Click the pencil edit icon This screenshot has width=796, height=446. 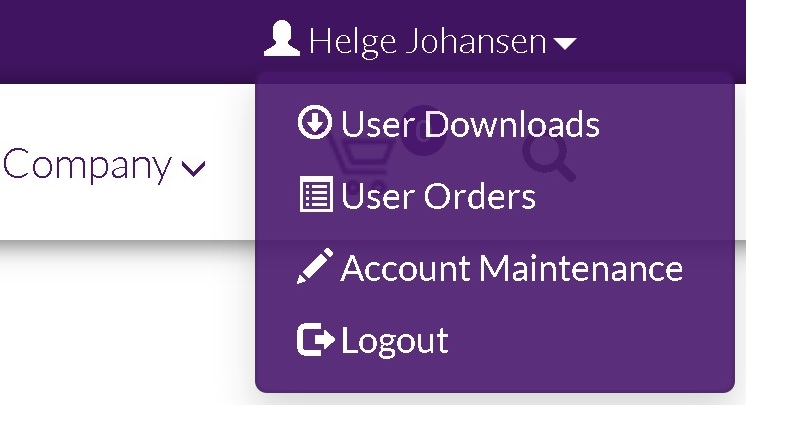pyautogui.click(x=315, y=266)
